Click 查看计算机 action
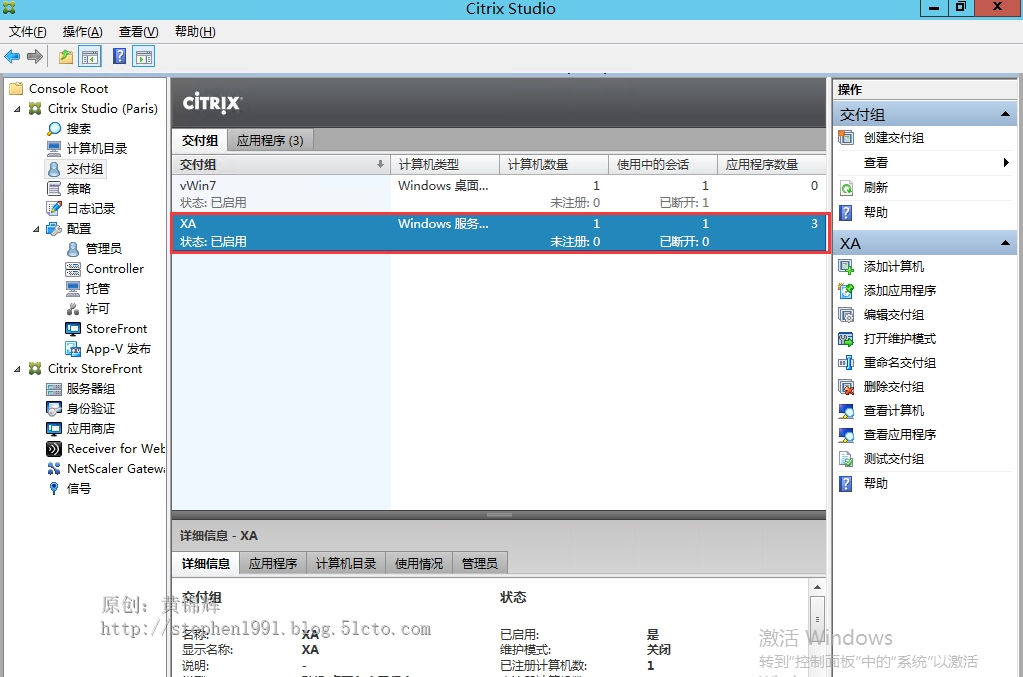The width and height of the screenshot is (1023, 677). coord(893,411)
